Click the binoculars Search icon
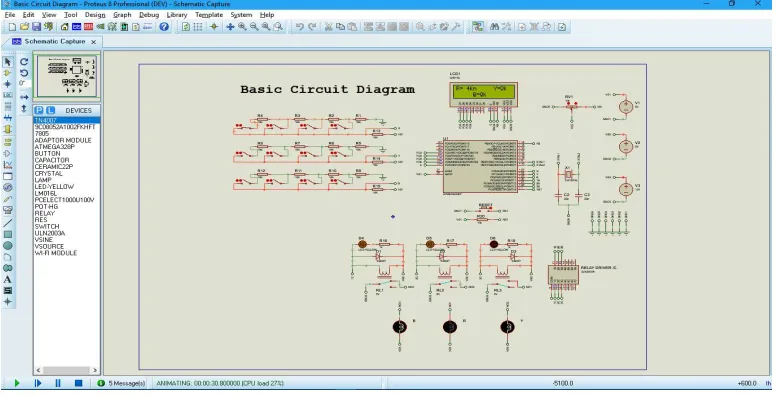Image resolution: width=776 pixels, height=396 pixels. (494, 27)
